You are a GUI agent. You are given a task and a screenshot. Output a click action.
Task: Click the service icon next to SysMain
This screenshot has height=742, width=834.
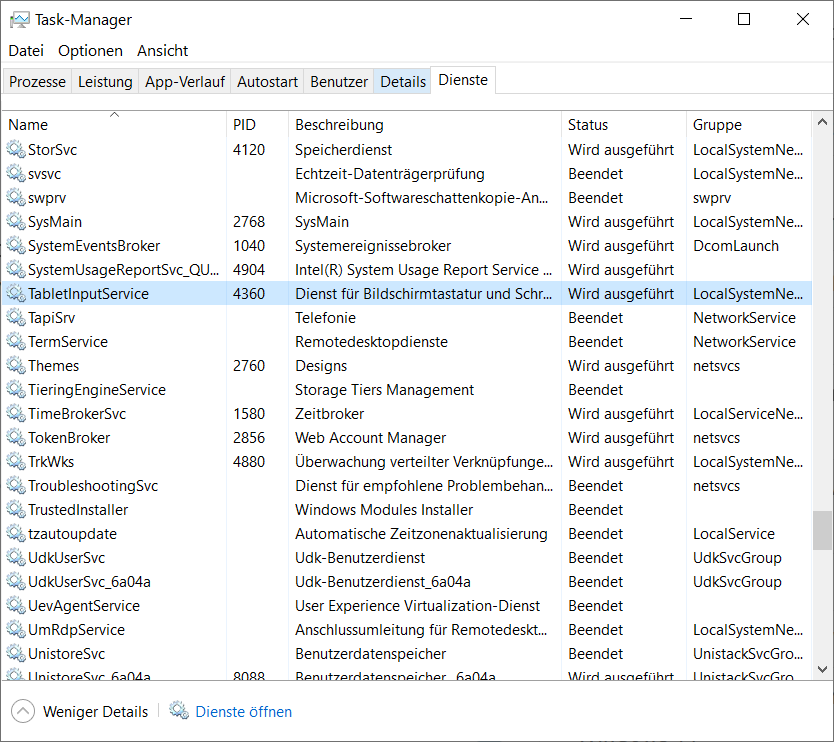15,222
